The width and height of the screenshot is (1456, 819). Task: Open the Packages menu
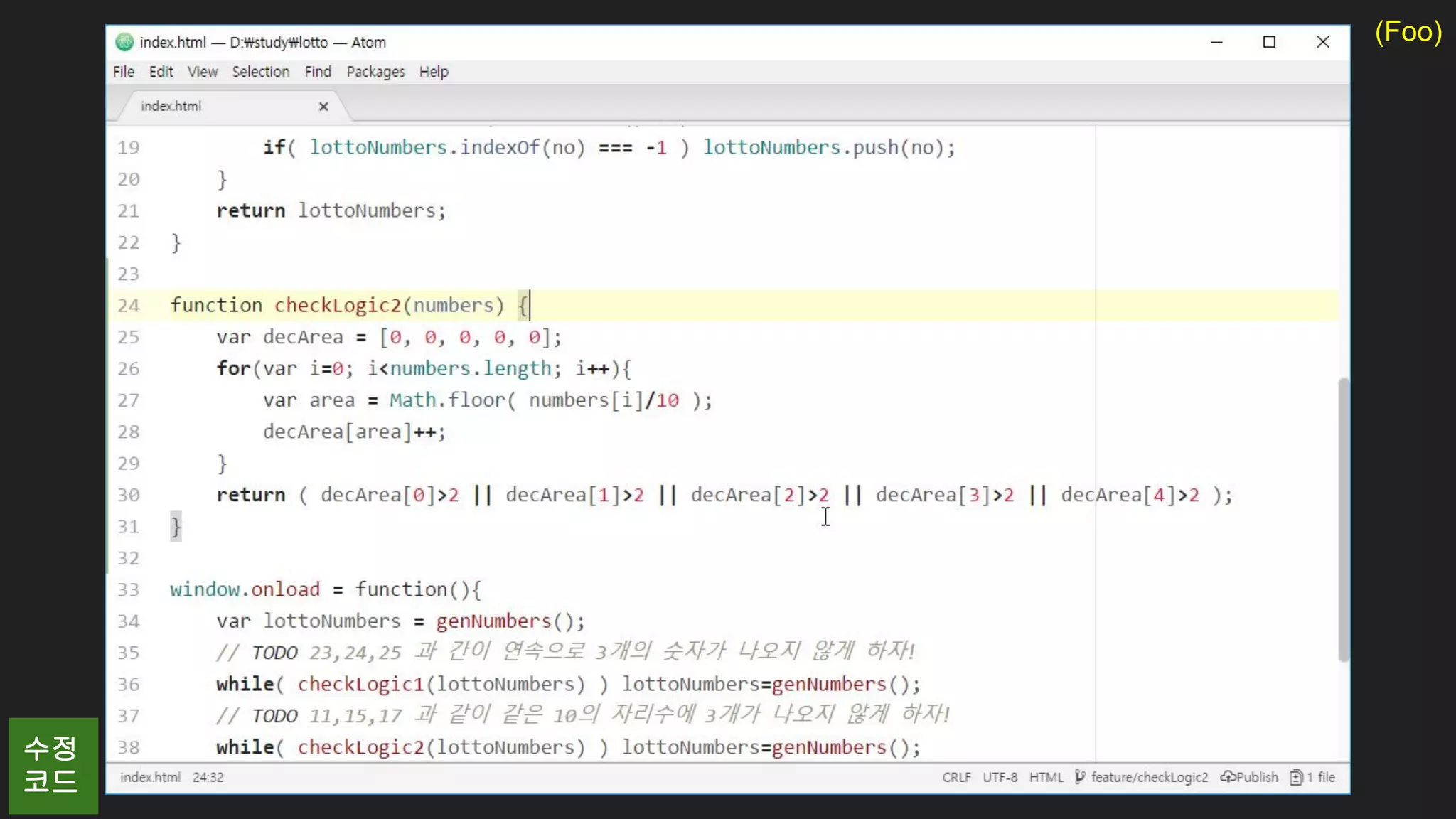(x=375, y=72)
